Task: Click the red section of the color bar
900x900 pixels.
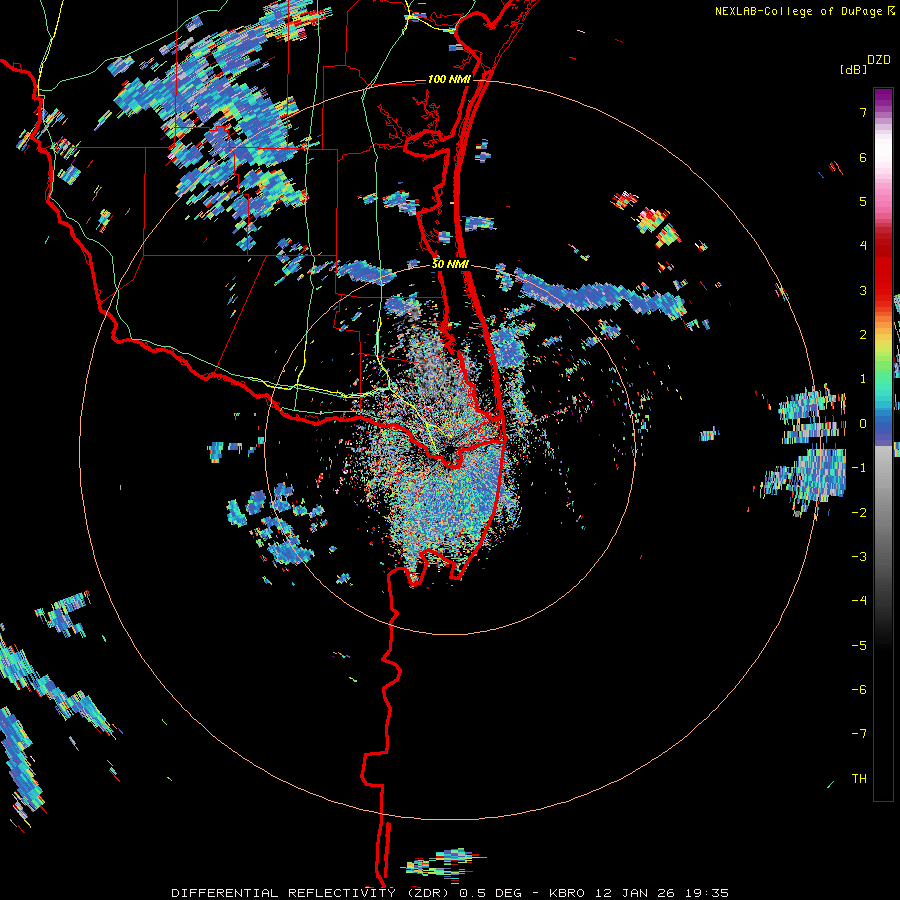Action: point(883,270)
